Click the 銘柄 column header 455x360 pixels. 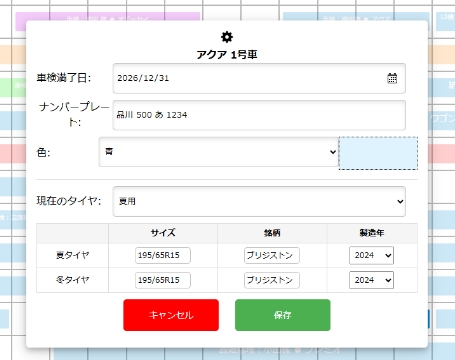272,233
